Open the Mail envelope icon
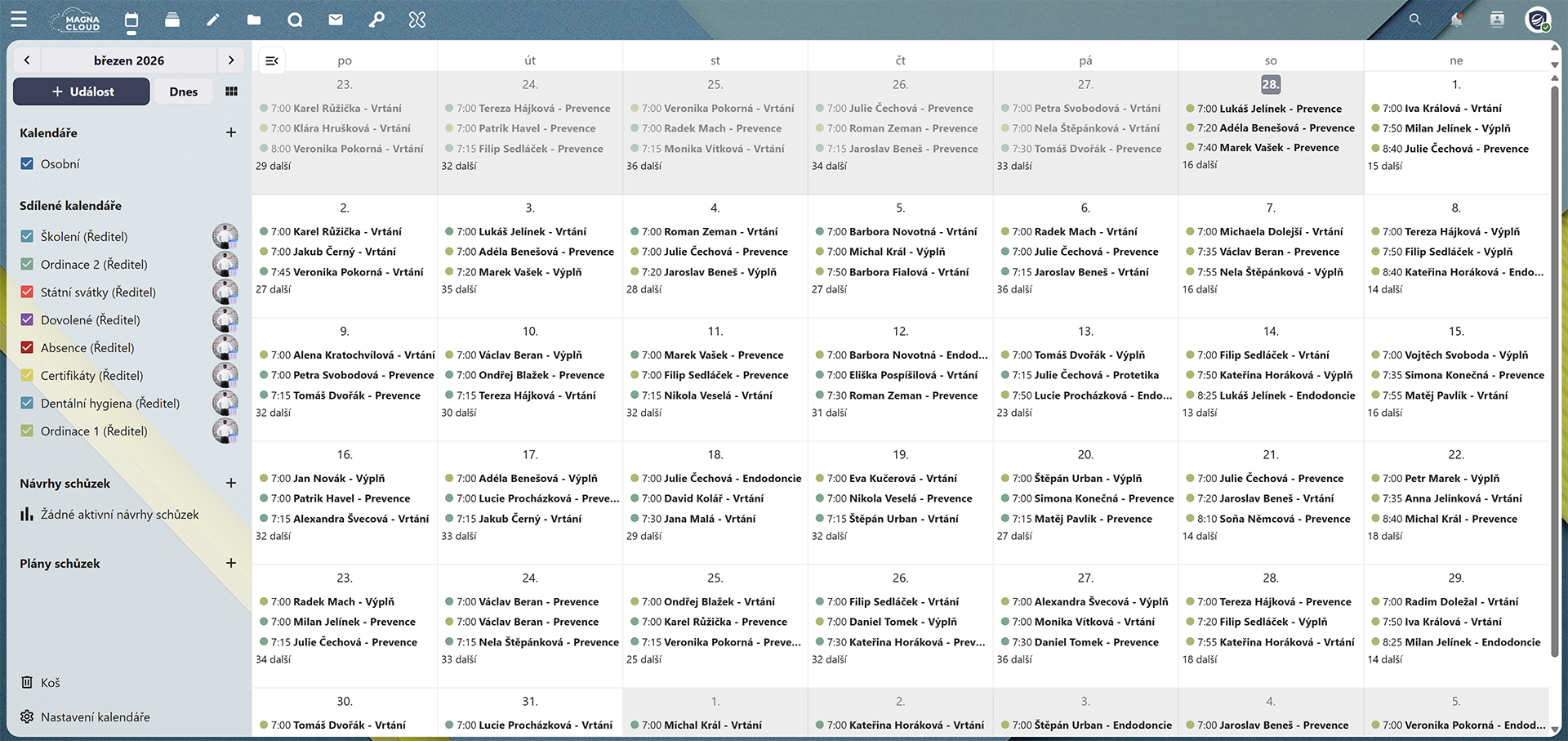 [x=336, y=20]
